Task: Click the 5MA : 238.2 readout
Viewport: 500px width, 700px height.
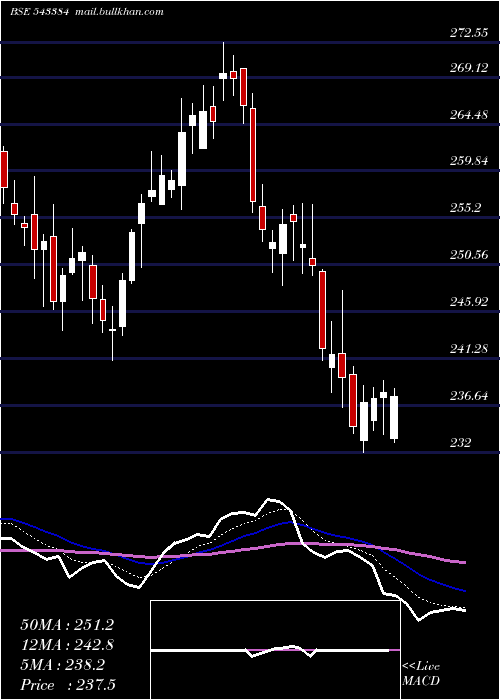Action: [x=63, y=665]
